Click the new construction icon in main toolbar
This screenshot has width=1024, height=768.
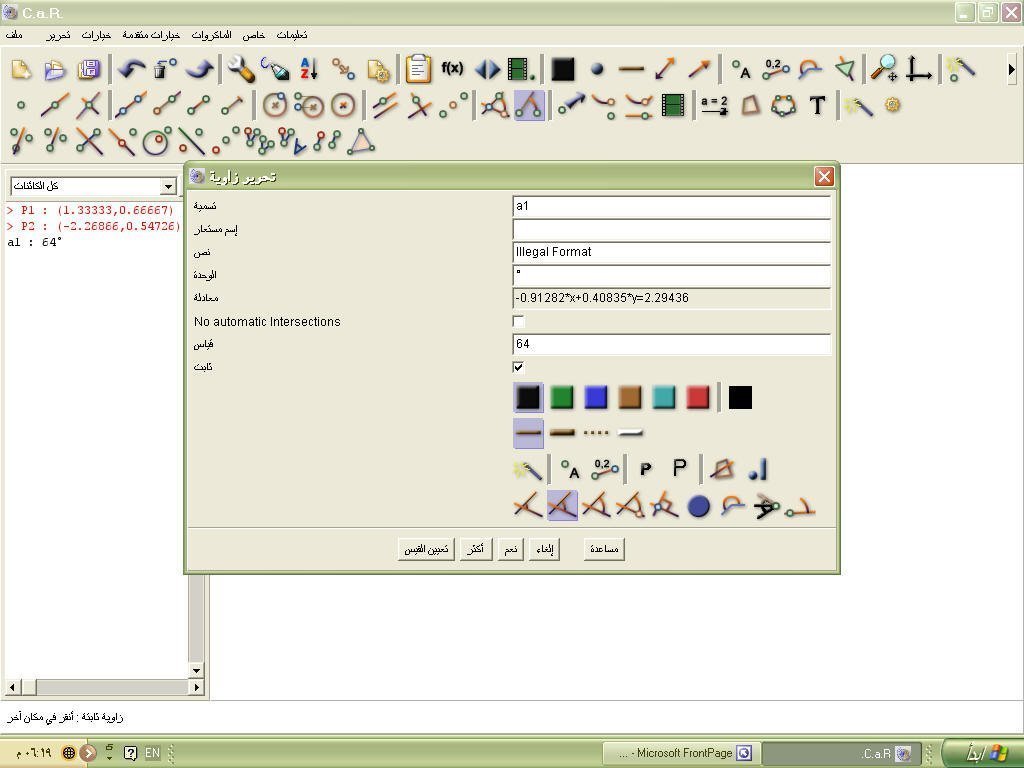click(21, 69)
